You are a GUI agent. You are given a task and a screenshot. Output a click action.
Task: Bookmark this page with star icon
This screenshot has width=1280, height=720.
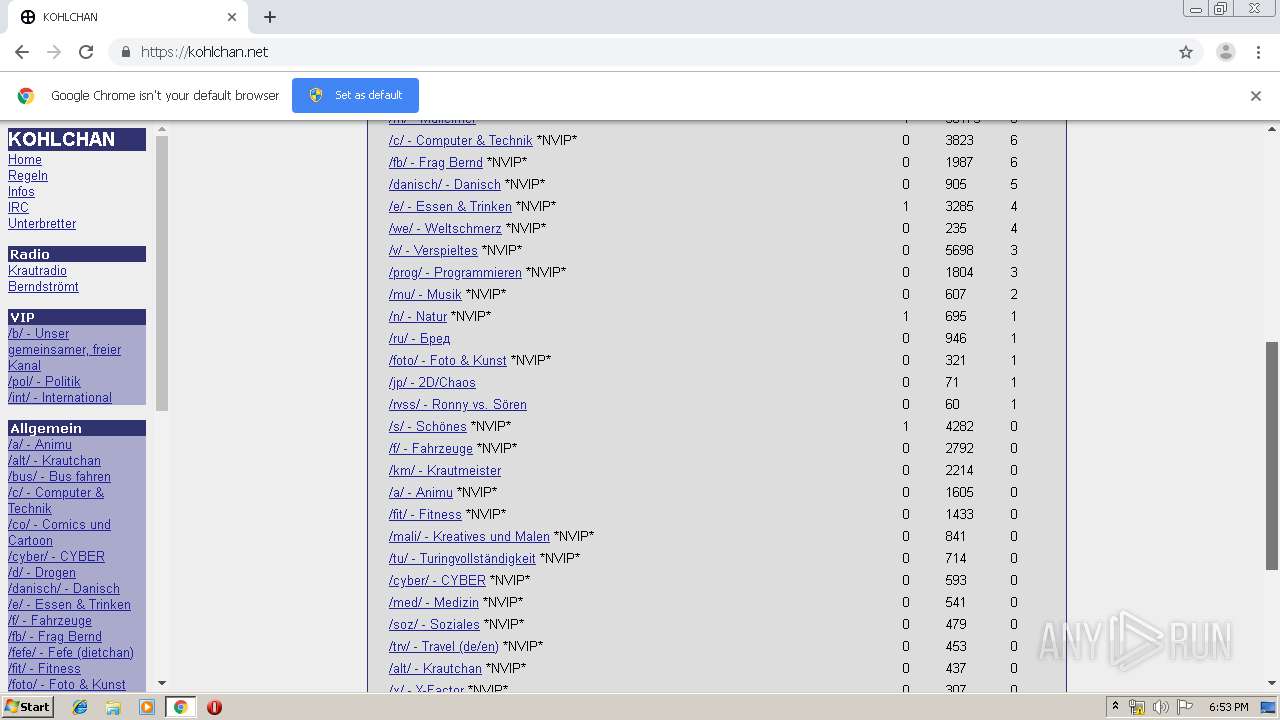click(x=1186, y=52)
